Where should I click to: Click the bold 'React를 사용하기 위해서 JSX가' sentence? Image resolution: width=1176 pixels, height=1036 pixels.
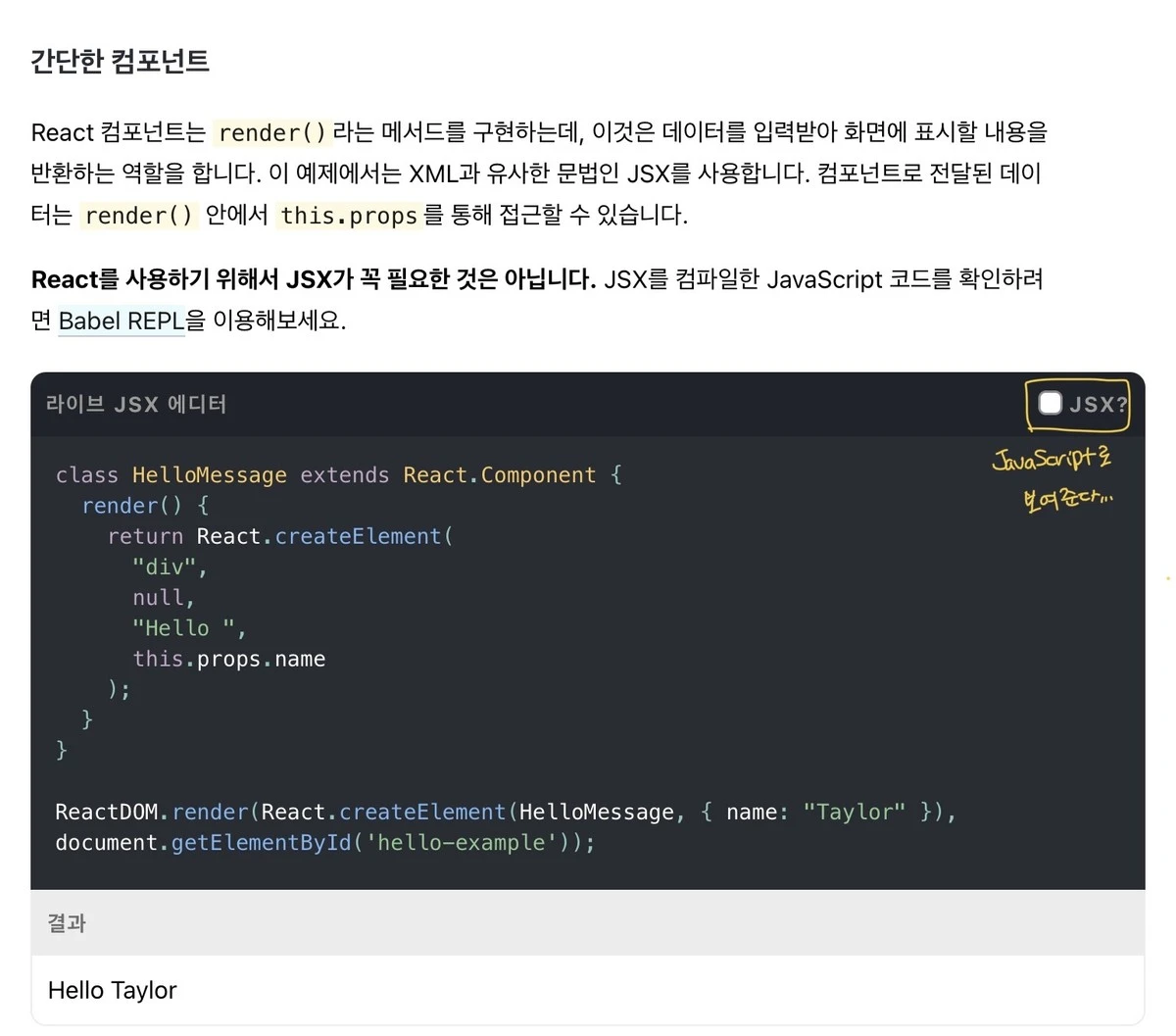coord(314,279)
